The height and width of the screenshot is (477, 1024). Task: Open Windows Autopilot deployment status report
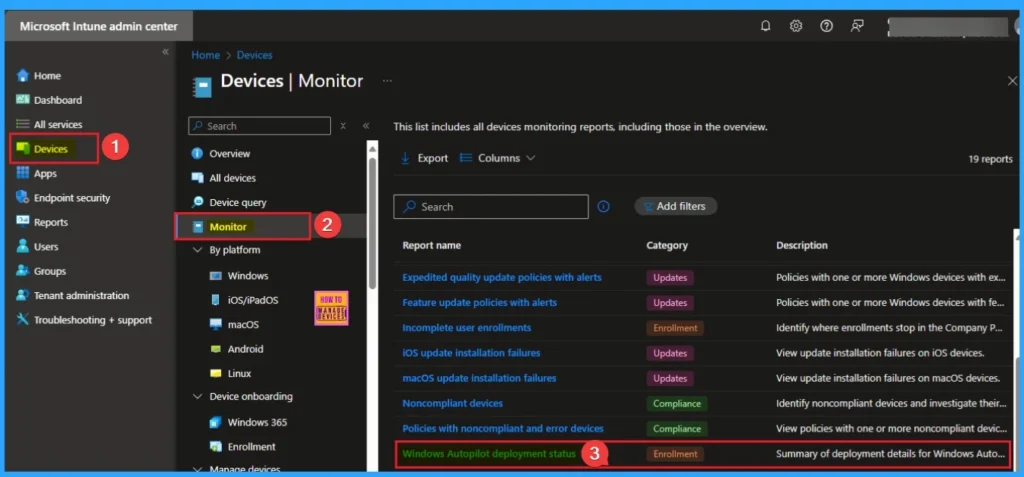(489, 453)
